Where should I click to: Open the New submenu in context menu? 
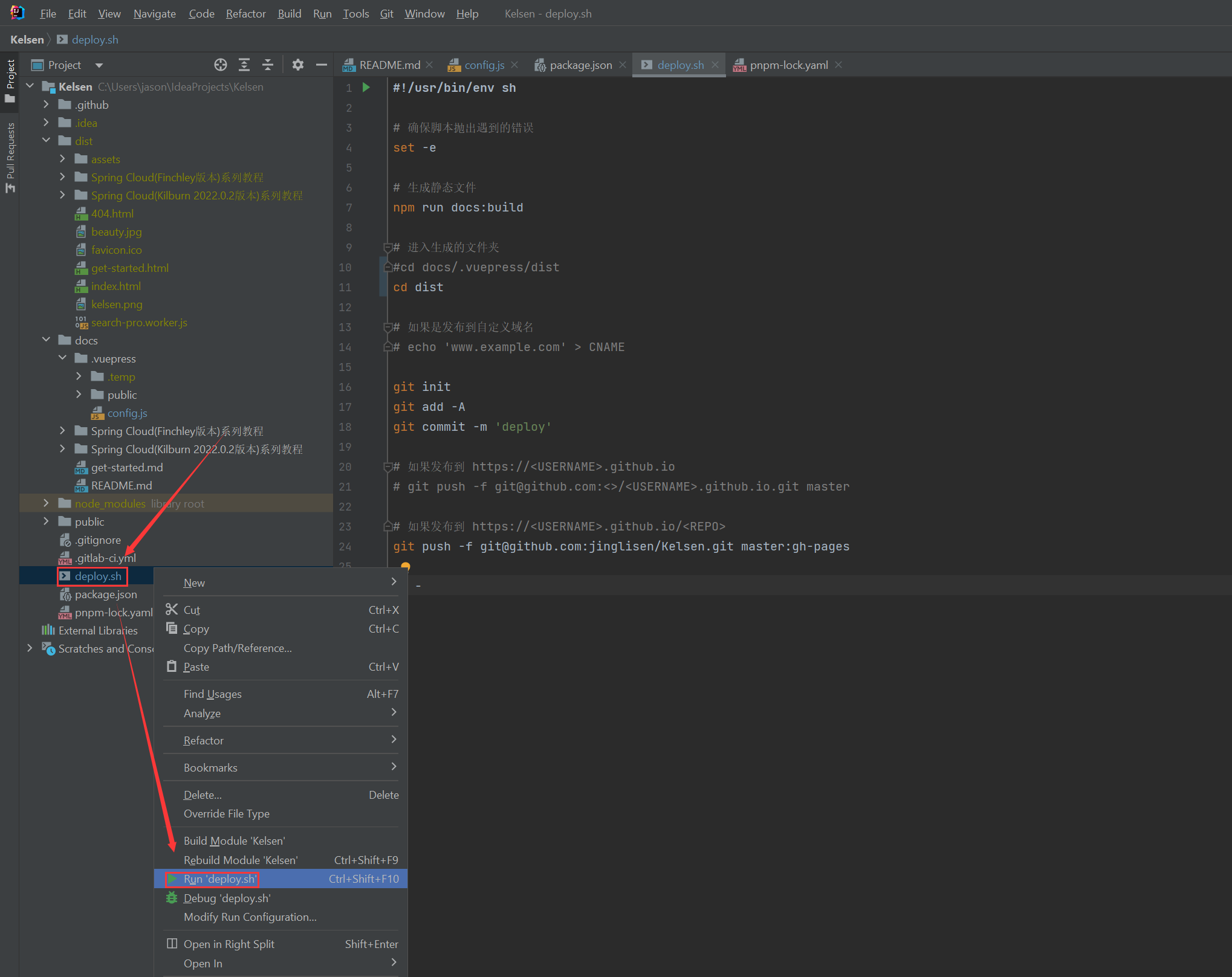click(281, 582)
